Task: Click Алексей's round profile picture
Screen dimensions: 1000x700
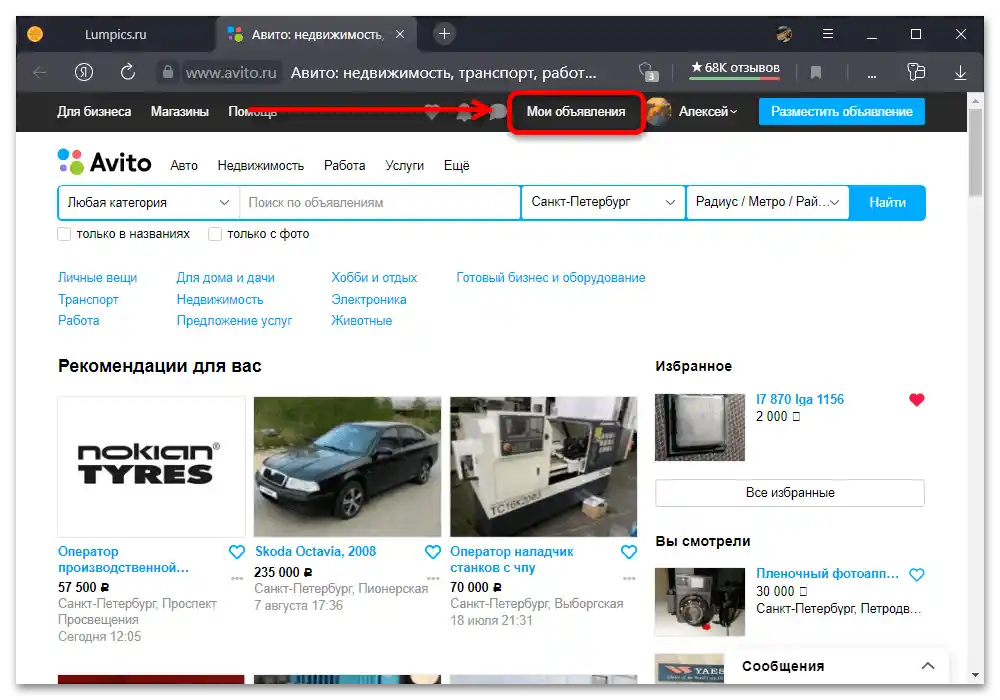Action: pyautogui.click(x=659, y=112)
